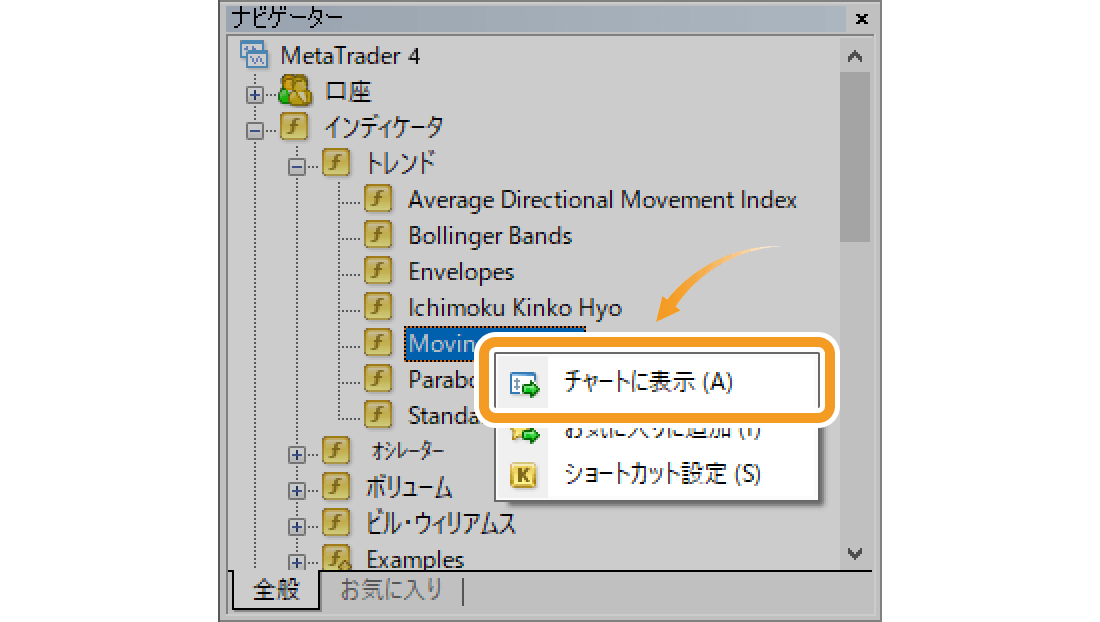Close the ナビゲーター panel
The height and width of the screenshot is (622, 1100).
pyautogui.click(x=861, y=19)
